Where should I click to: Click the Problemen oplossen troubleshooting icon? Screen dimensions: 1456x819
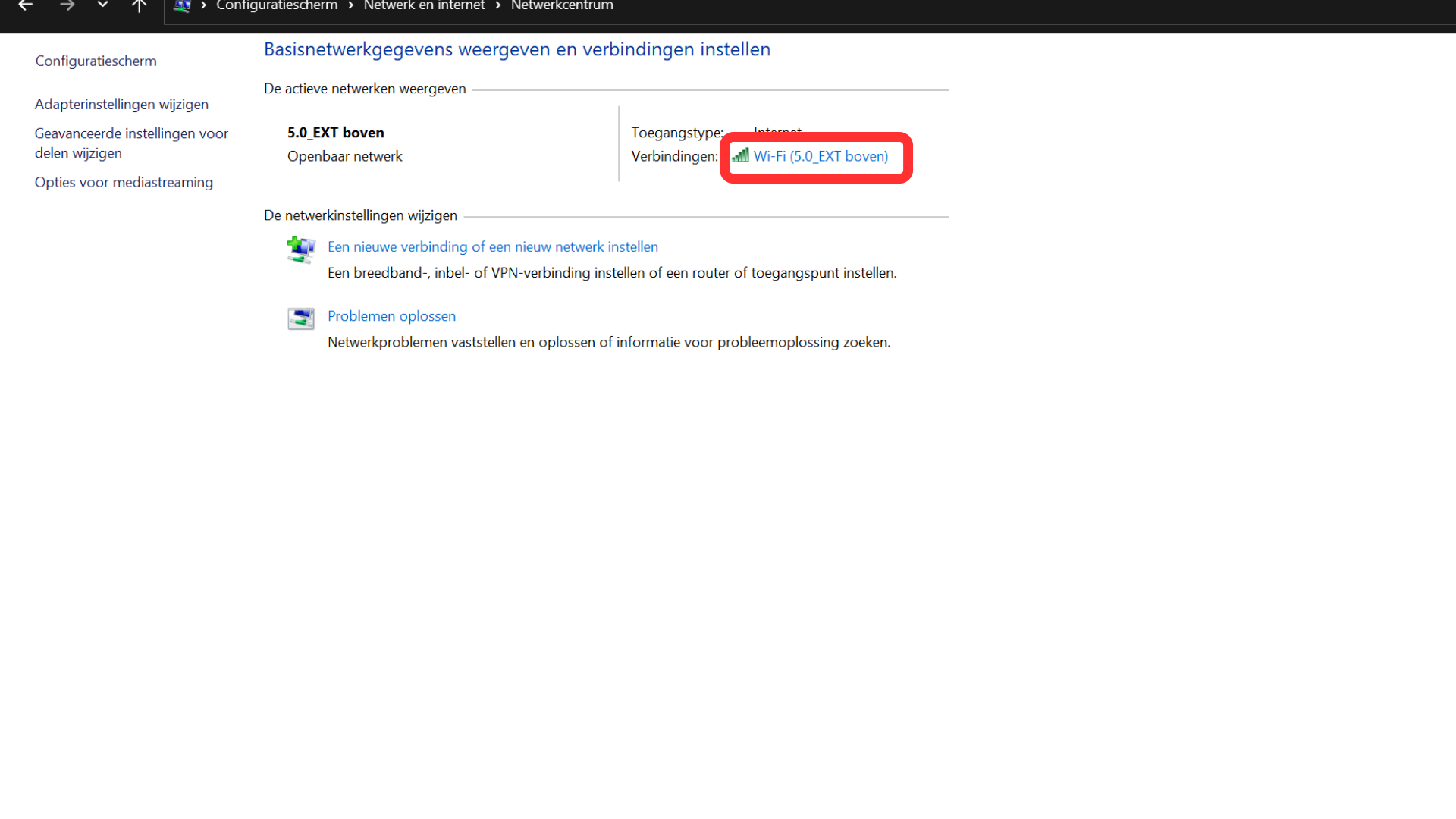[x=300, y=318]
